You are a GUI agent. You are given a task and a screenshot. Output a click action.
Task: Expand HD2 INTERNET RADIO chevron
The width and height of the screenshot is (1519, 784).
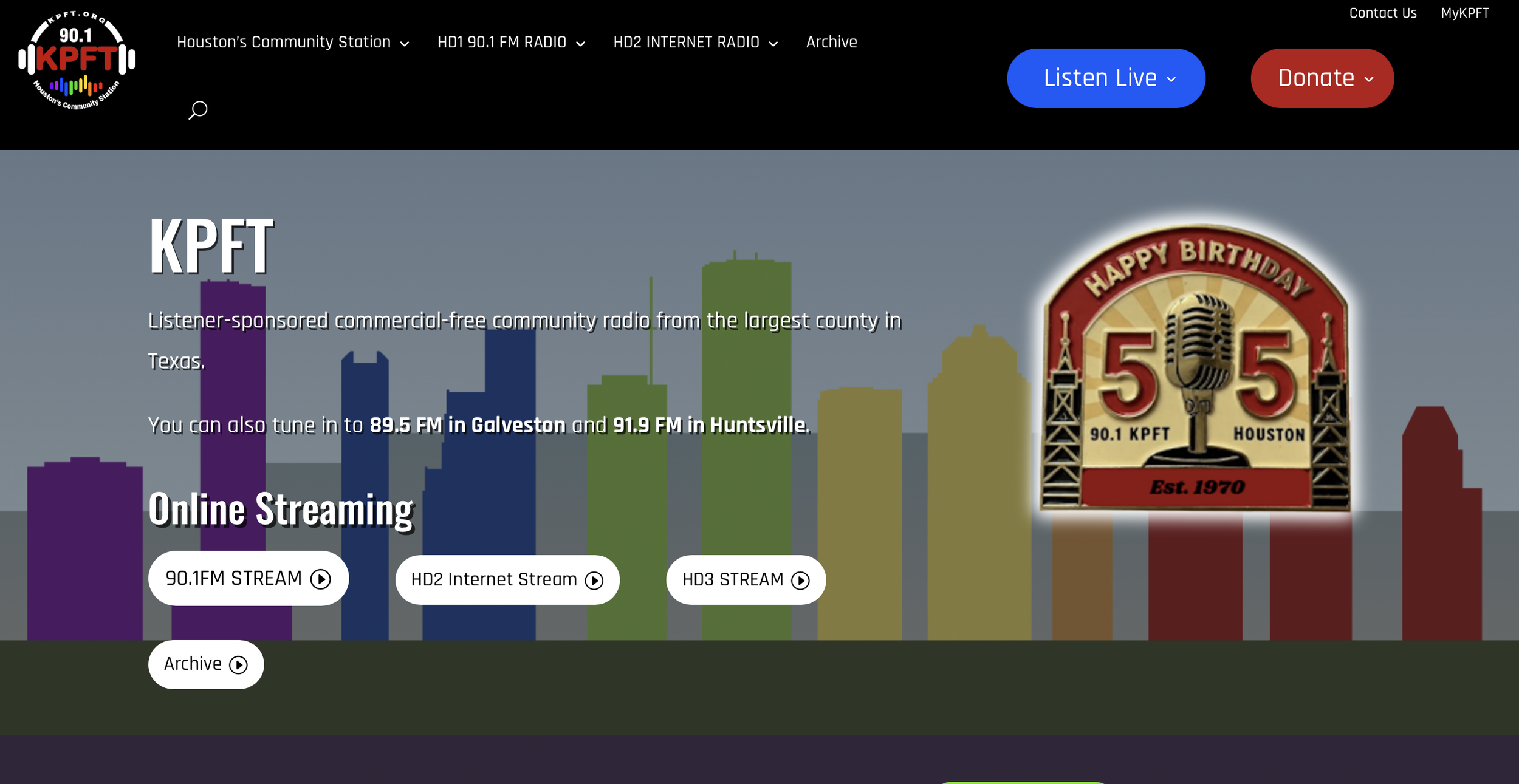(x=773, y=44)
